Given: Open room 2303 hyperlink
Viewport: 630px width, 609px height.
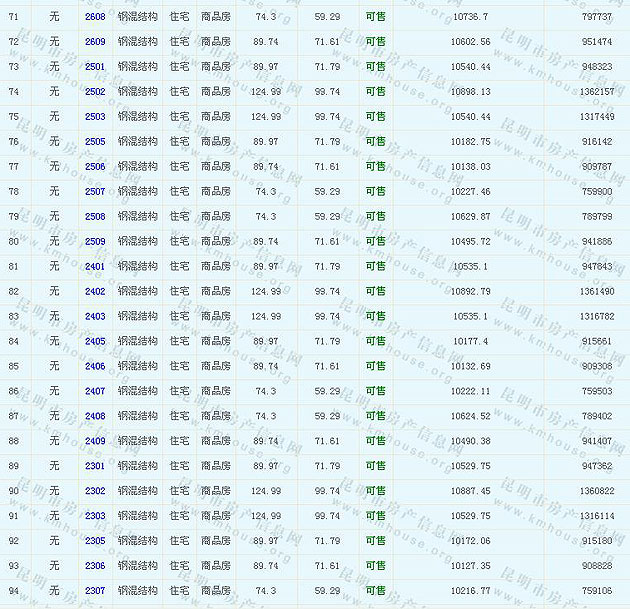Looking at the screenshot, I should click(x=95, y=516).
